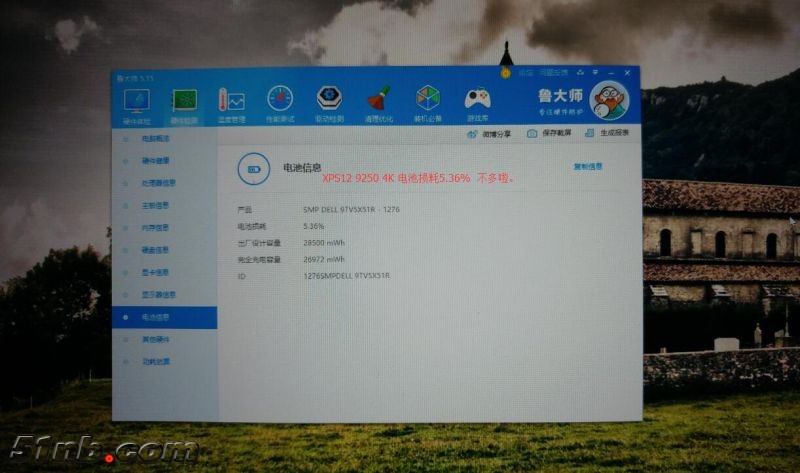800x473 pixels.
Task: Click the 鲁大师 mascot avatar
Action: (x=609, y=100)
